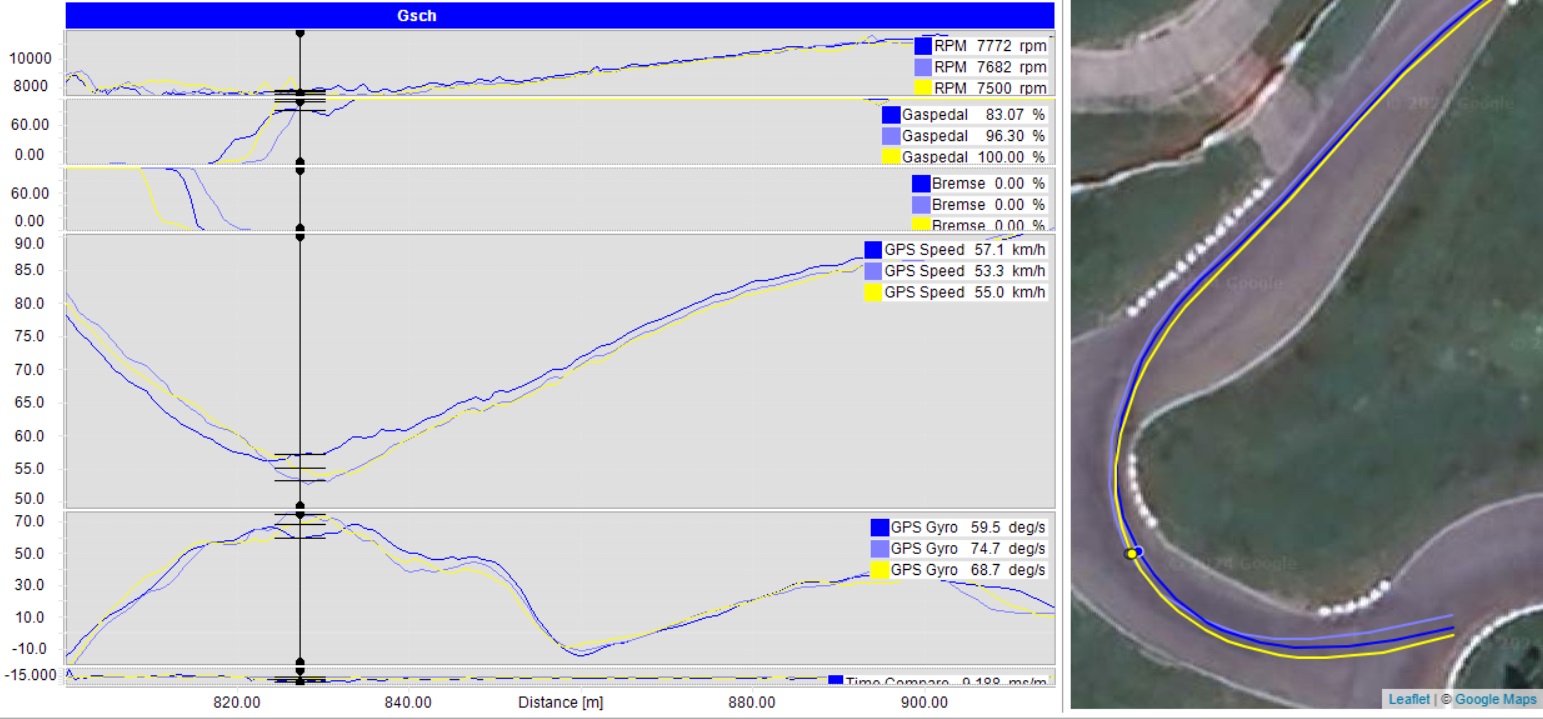Select the RPM 7682 rpm legend label

(x=990, y=67)
